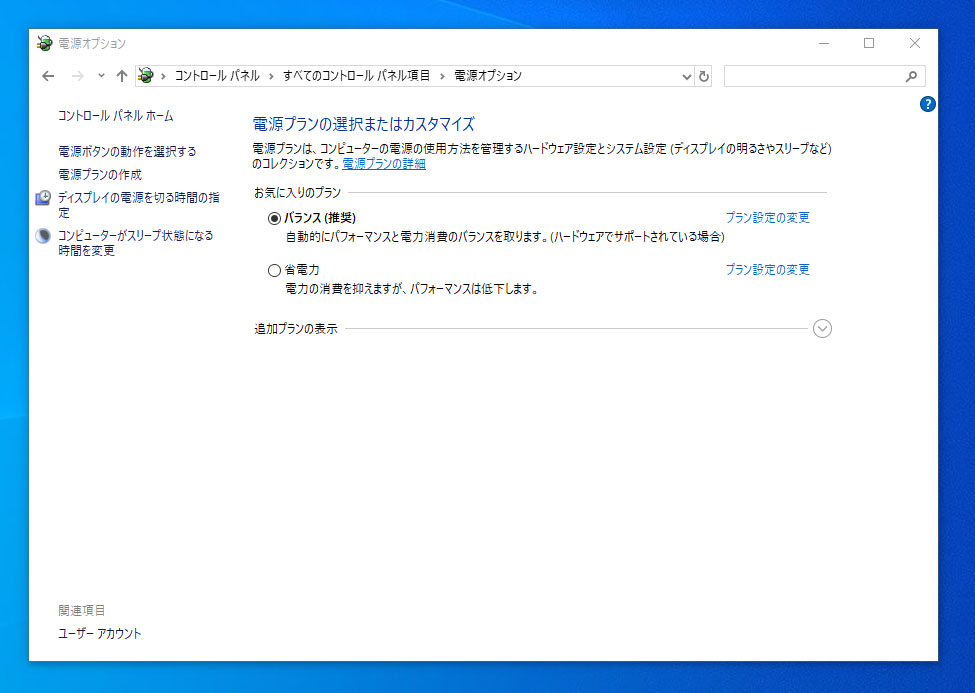Select the 省電力 power plan radio button
Viewport: 975px width, 693px height.
coord(274,271)
